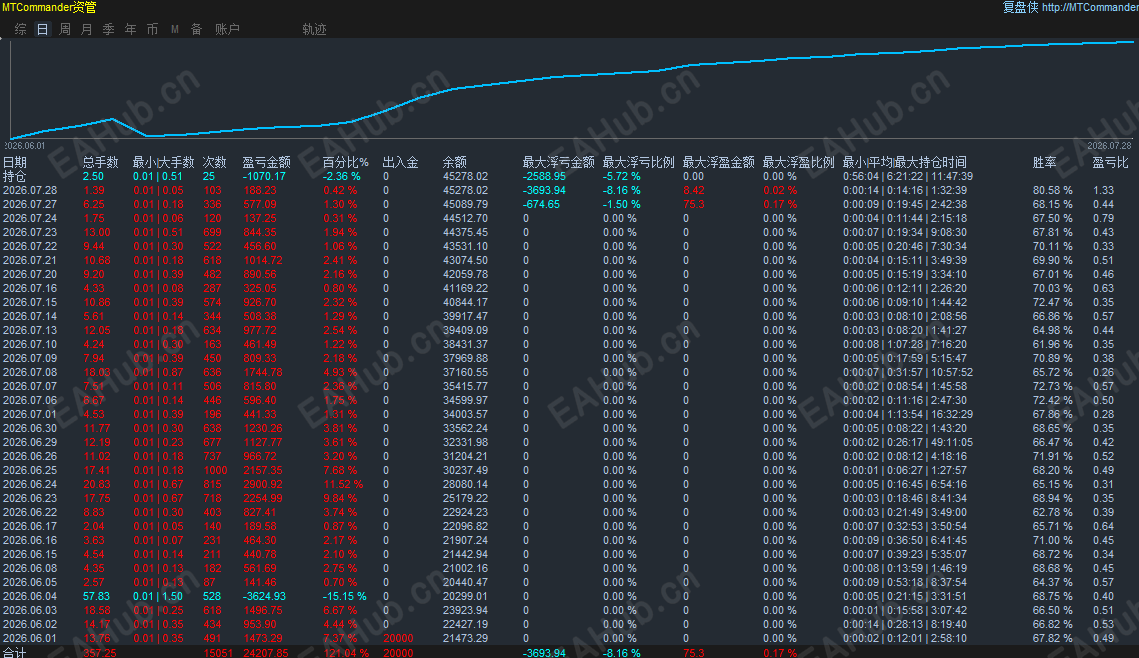Click the 21473.29 balance value
This screenshot has width=1139, height=658.
[x=466, y=638]
